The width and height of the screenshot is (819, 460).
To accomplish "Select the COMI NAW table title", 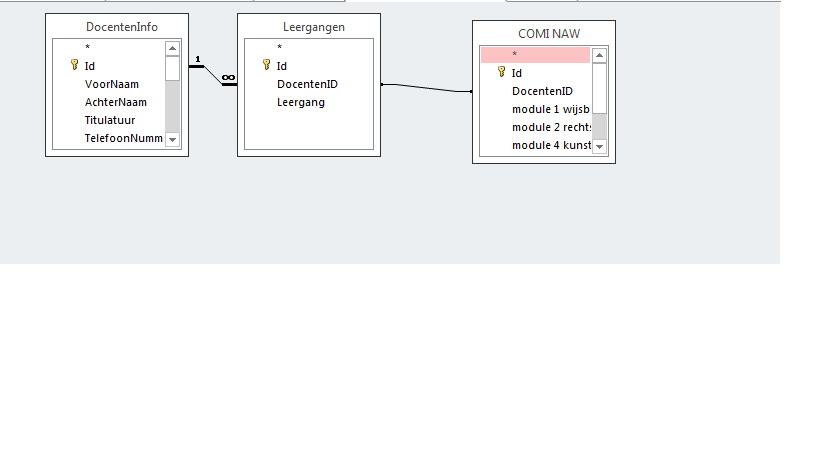I will (549, 33).
